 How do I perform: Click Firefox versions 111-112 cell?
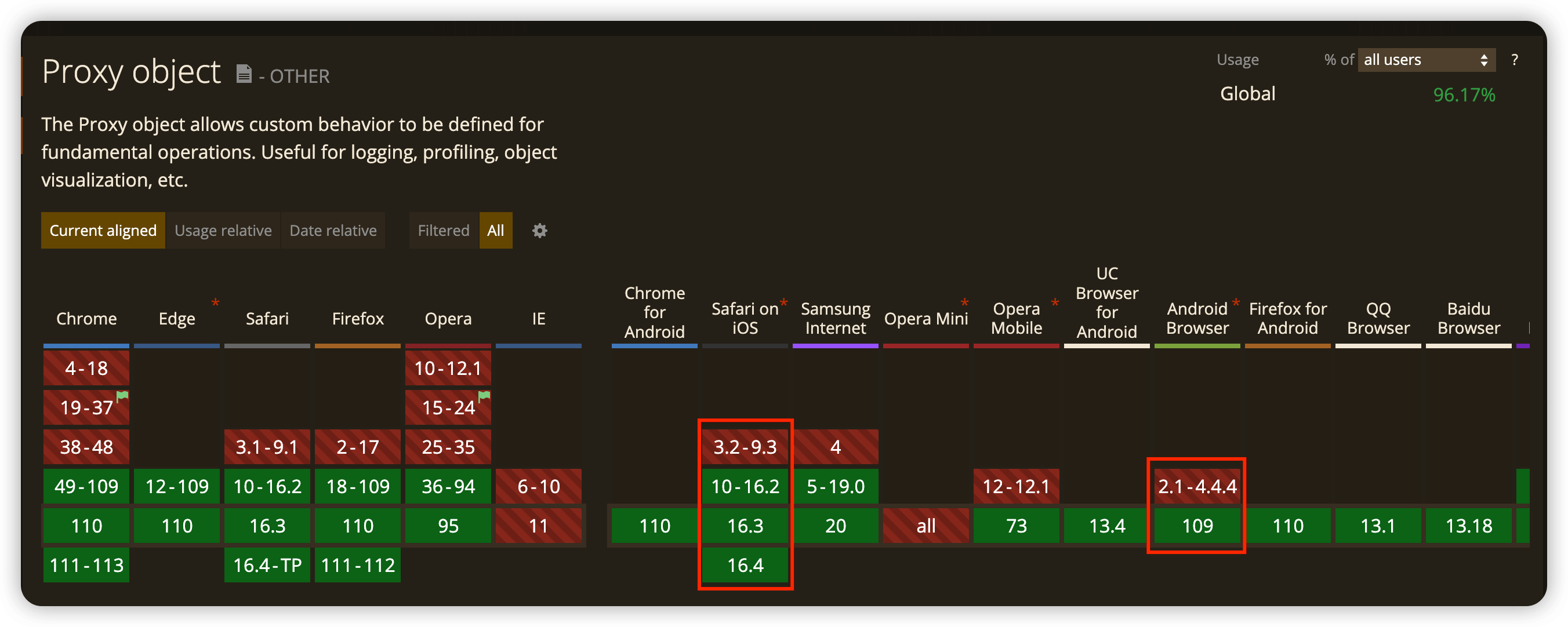358,566
